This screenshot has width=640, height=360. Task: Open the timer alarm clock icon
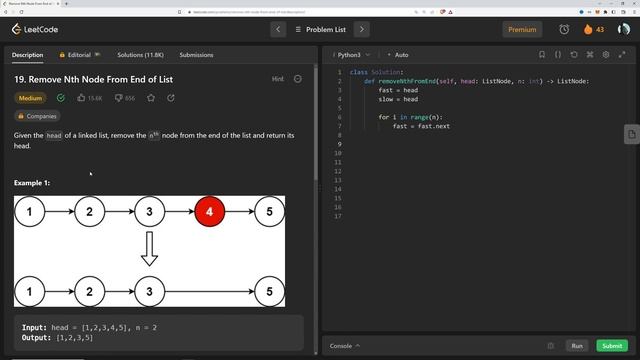(x=564, y=29)
